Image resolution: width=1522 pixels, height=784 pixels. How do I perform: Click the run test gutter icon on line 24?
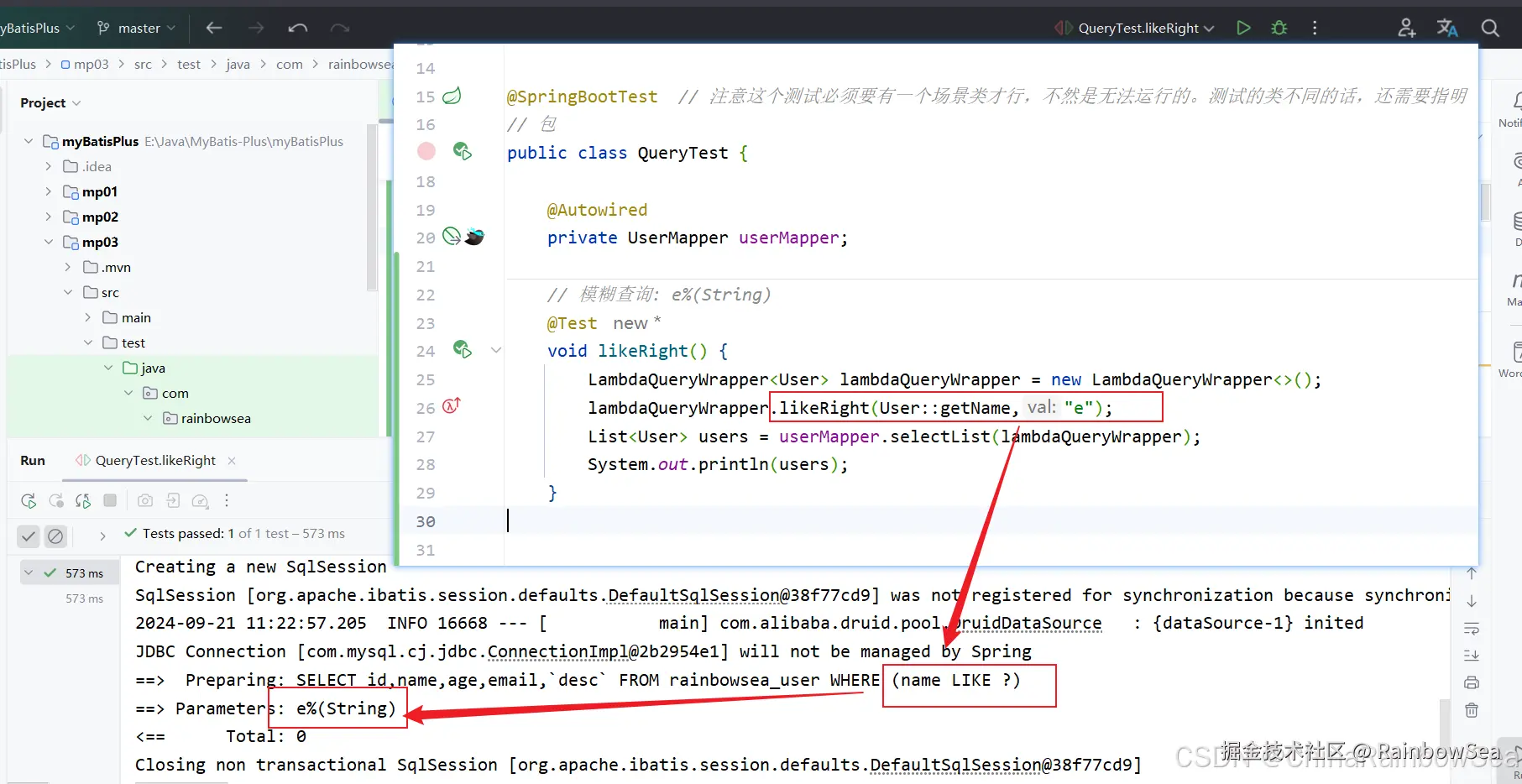point(463,348)
